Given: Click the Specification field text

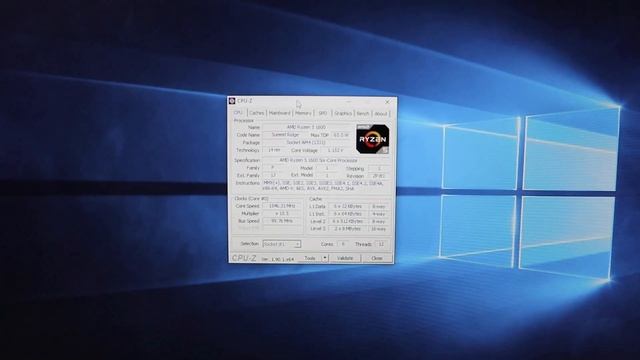Looking at the screenshot, I should click(x=318, y=160).
